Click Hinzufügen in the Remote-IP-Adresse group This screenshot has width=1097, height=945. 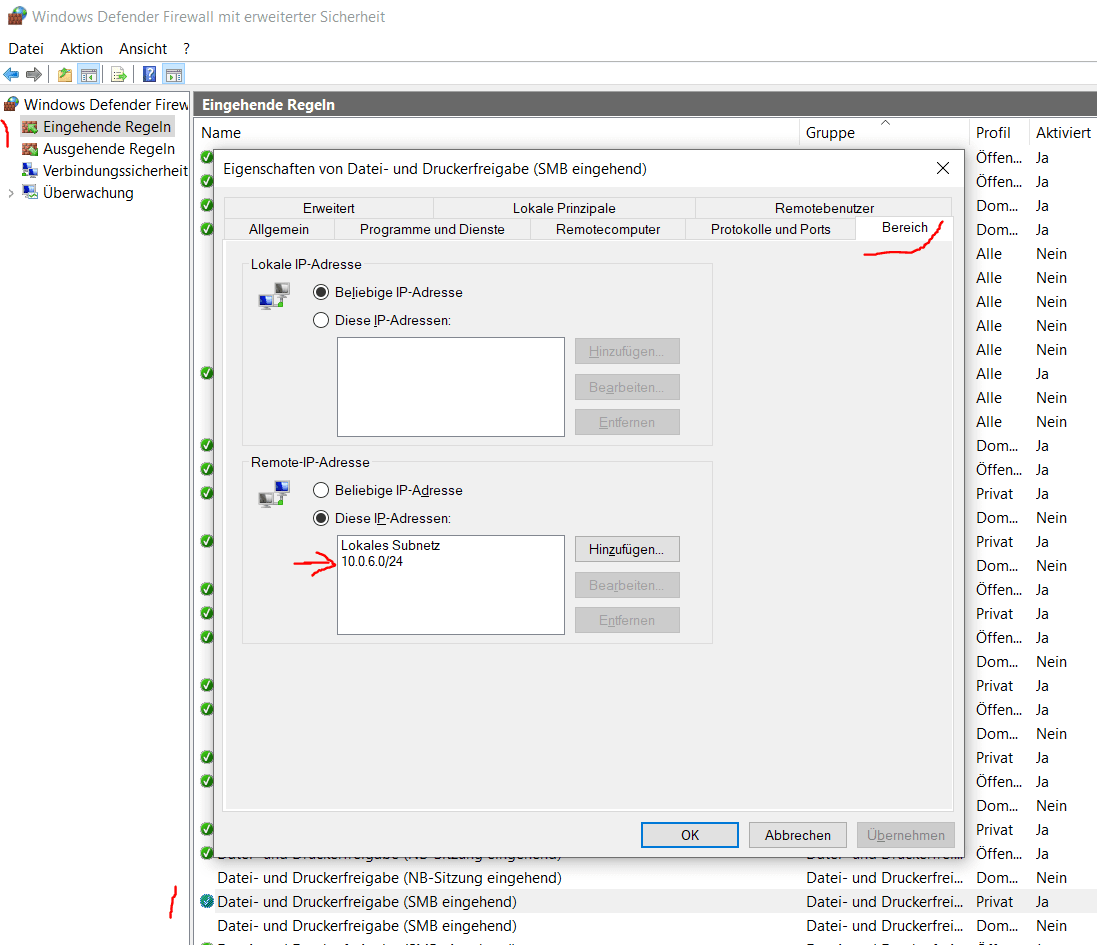(627, 549)
